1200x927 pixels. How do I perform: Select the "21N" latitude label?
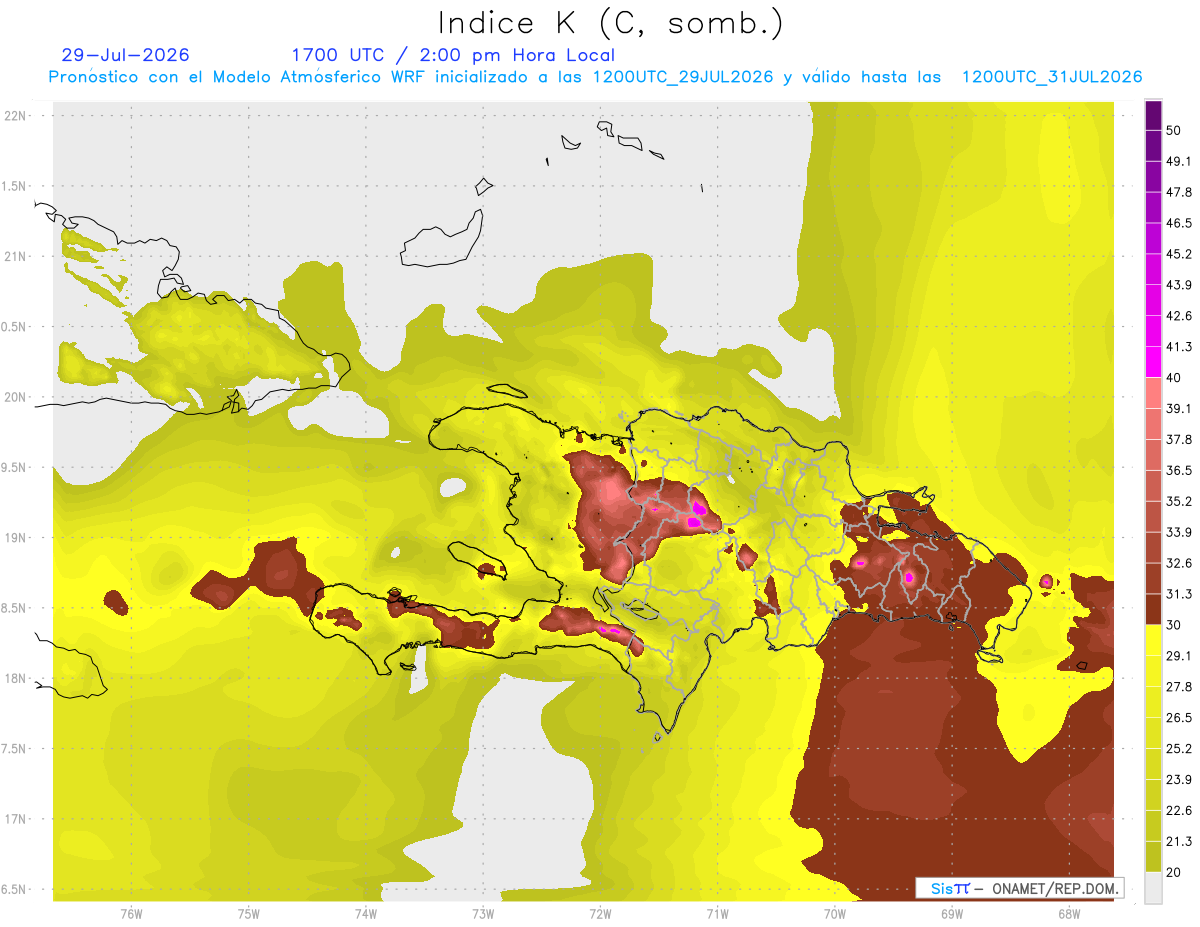tap(15, 256)
